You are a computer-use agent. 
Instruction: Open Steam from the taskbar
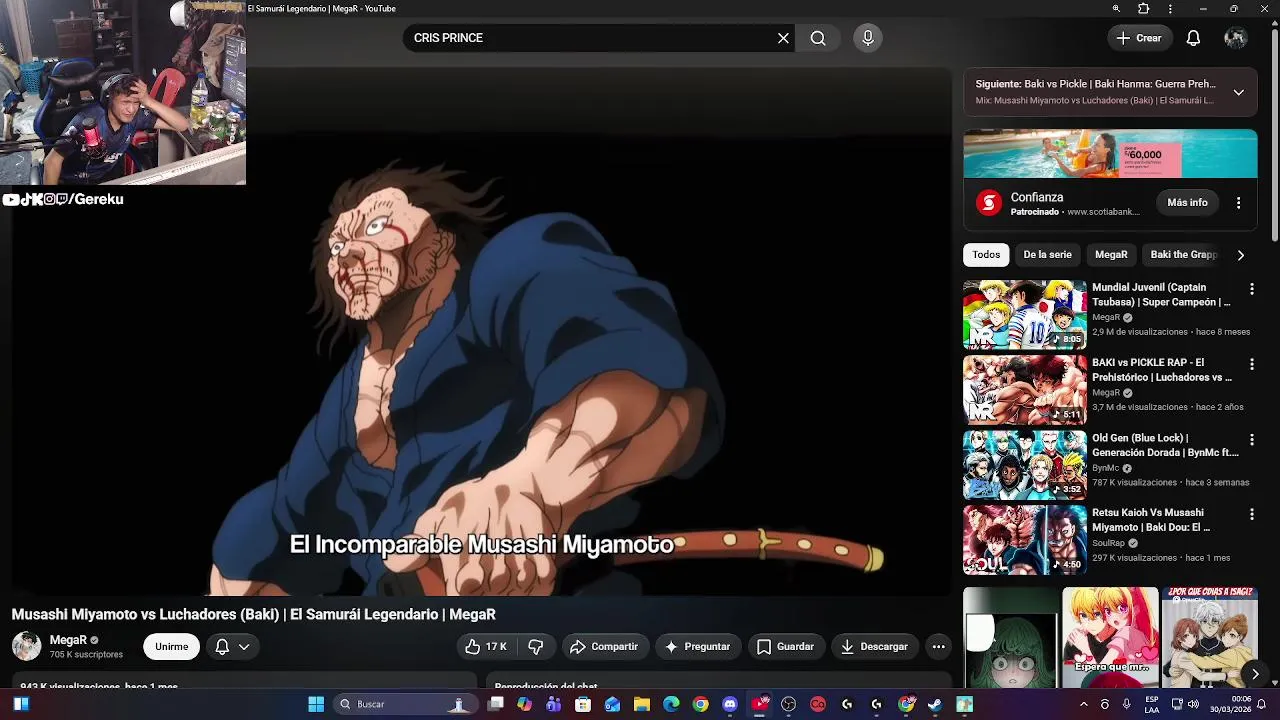click(934, 704)
